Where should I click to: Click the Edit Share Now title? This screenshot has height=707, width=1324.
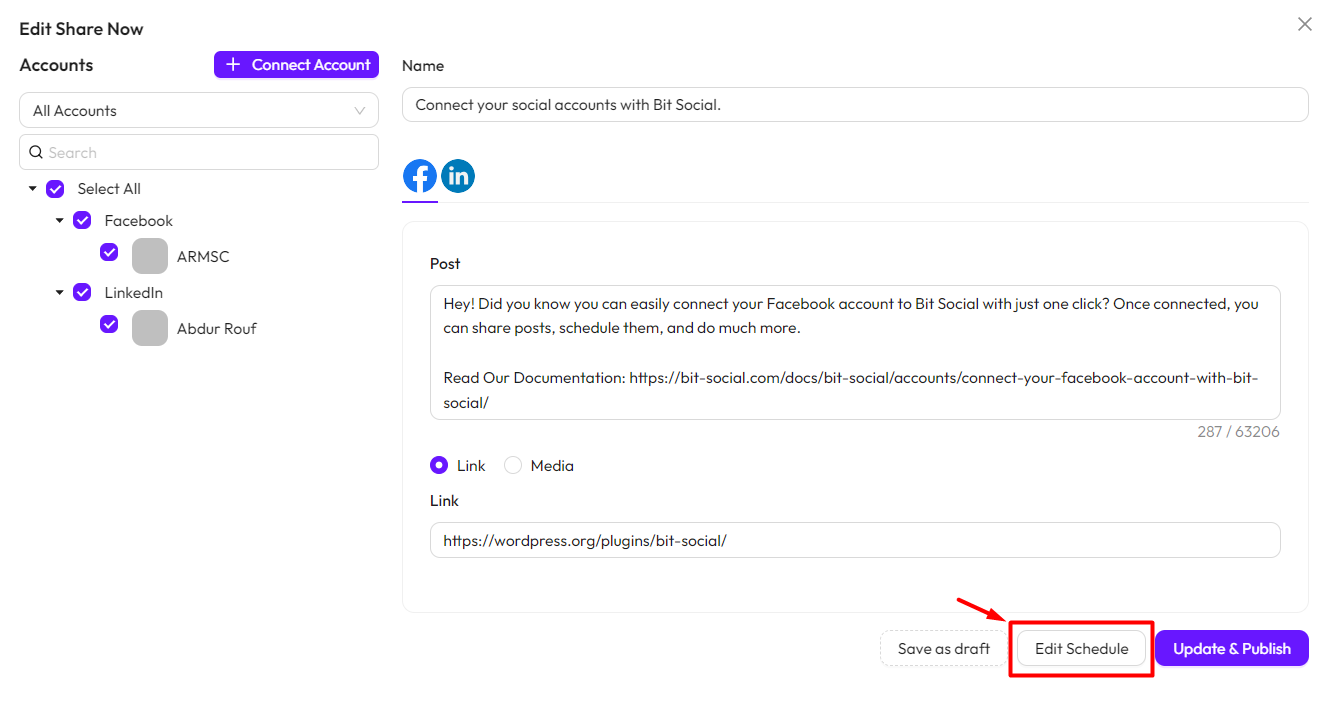81,29
